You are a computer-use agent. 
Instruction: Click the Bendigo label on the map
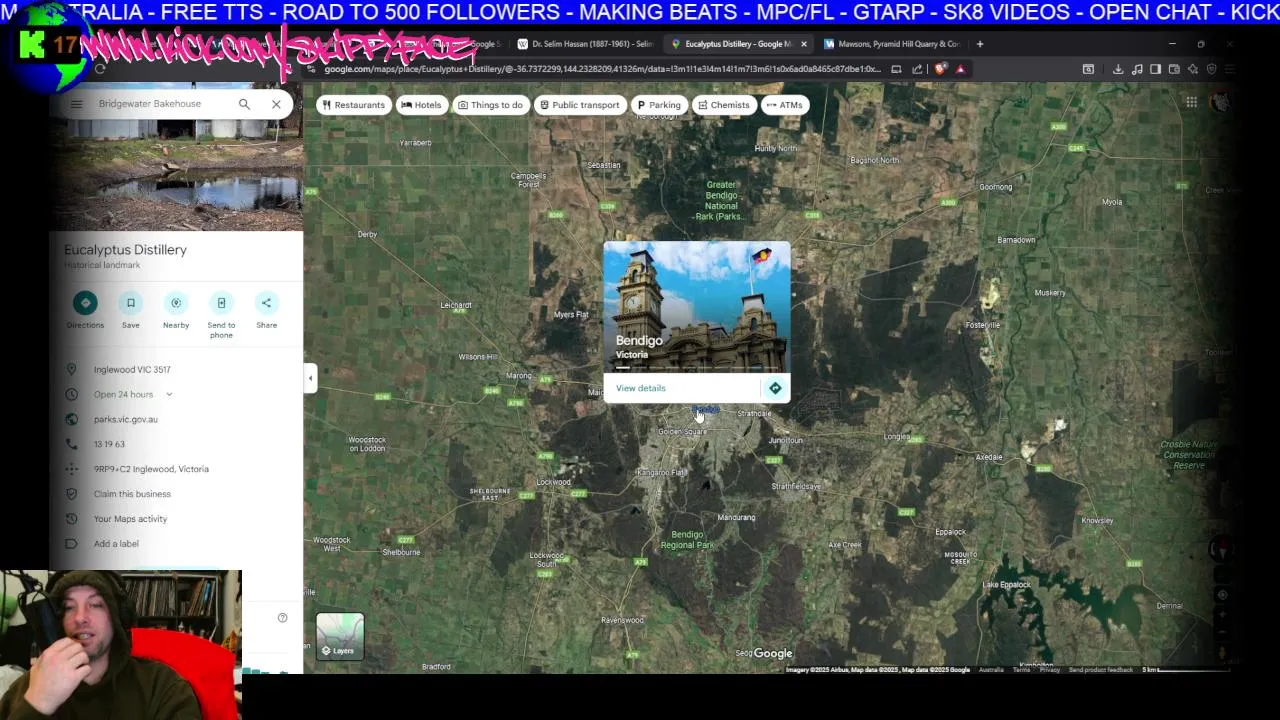[x=706, y=409]
